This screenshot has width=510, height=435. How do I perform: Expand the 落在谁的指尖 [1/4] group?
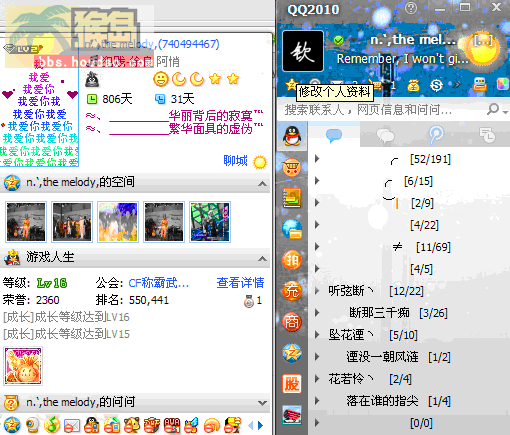[x=317, y=401]
